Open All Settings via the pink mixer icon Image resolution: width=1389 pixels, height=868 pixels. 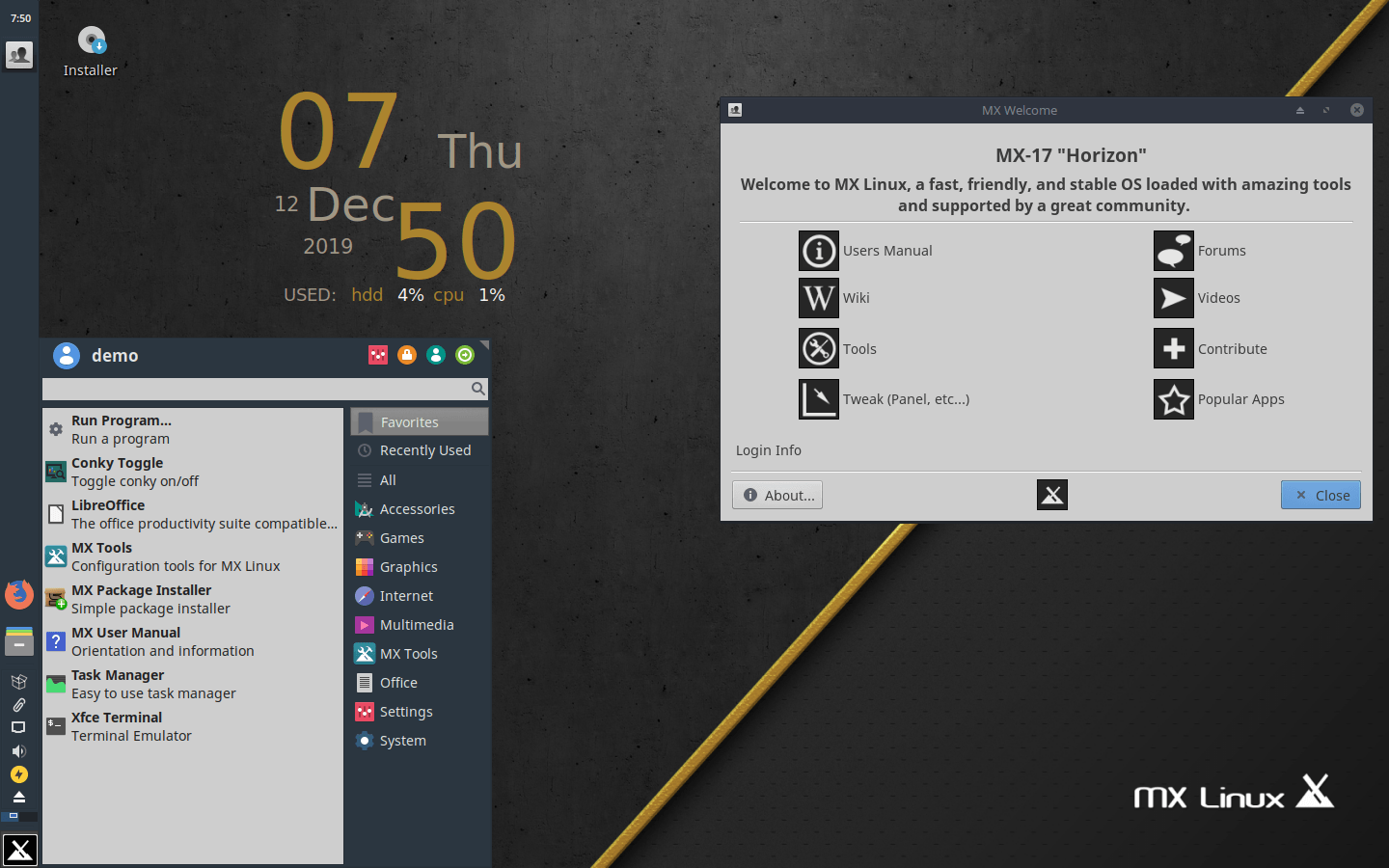tap(378, 355)
